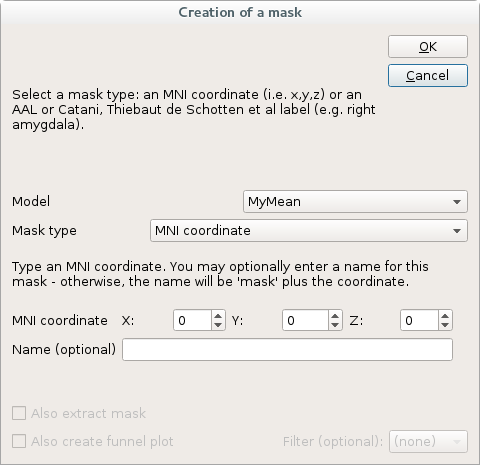Expand the Mask type dropdown
The height and width of the screenshot is (465, 480).
coord(309,230)
